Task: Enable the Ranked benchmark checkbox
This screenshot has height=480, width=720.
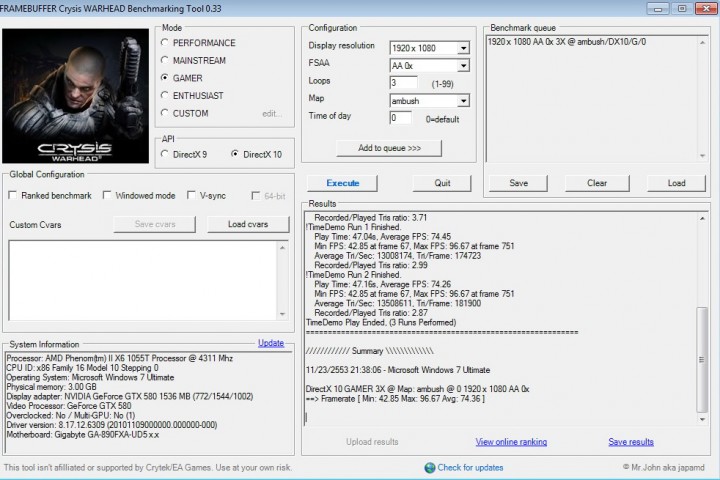Action: (x=13, y=196)
